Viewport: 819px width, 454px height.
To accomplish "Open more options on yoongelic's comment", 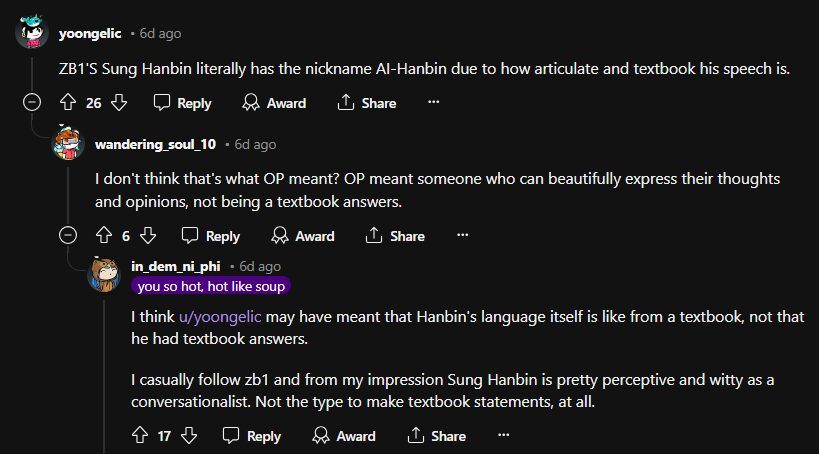I will (x=434, y=102).
